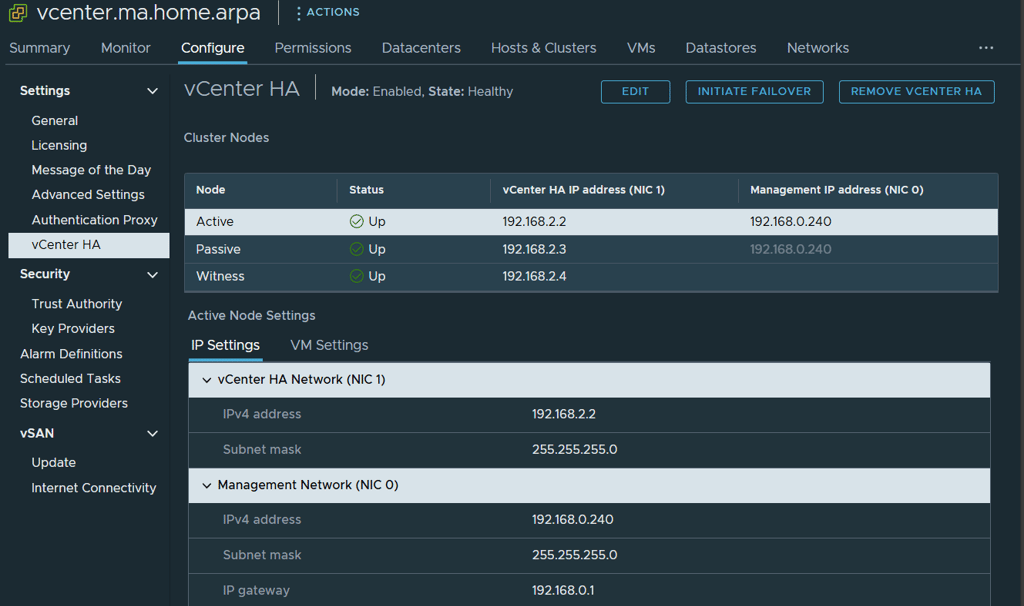1024x606 pixels.
Task: Click the green Up status icon for Active node
Action: 356,222
